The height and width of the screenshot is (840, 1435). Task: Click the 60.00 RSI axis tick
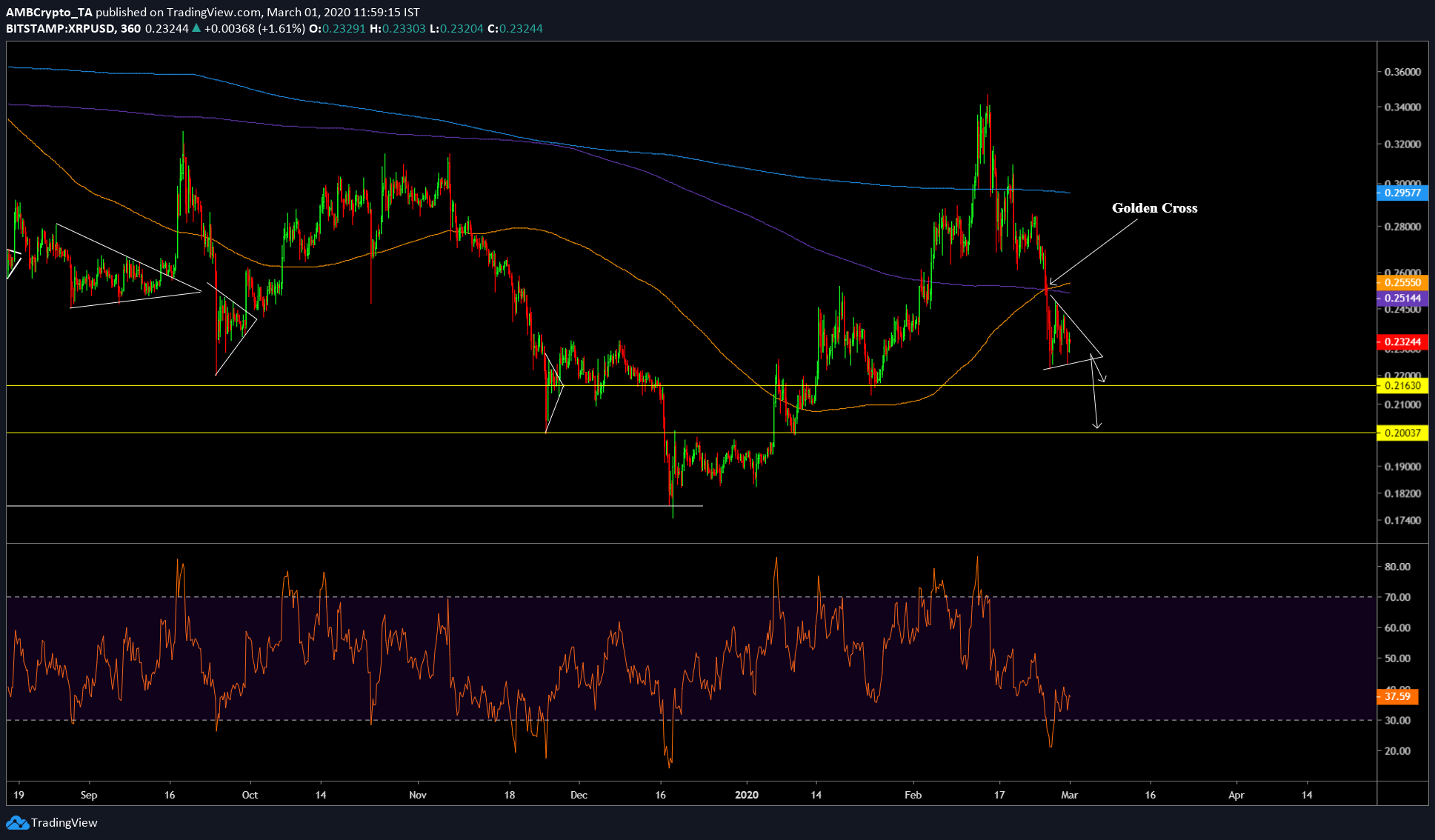1397,627
